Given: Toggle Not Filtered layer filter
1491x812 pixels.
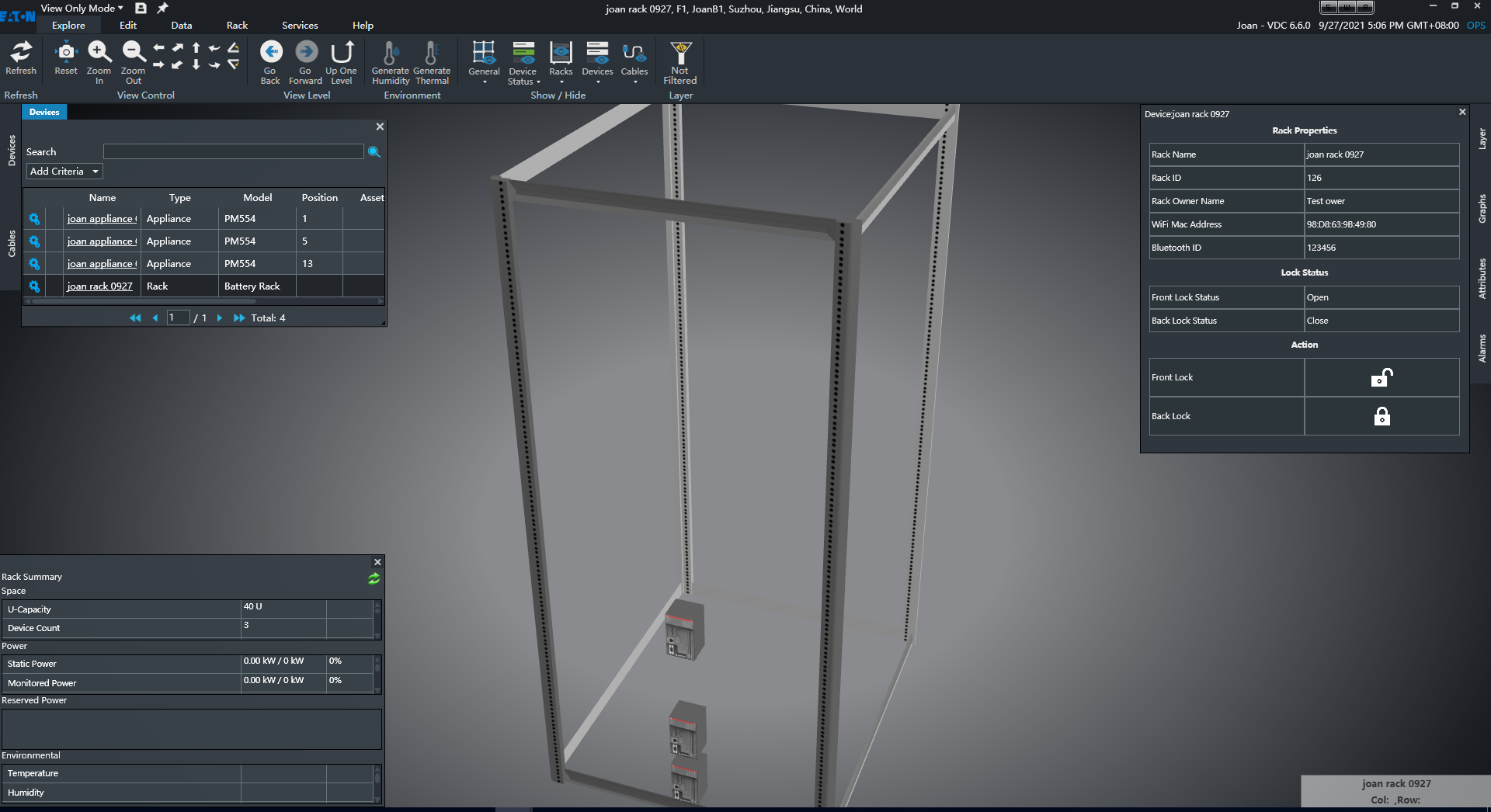Looking at the screenshot, I should point(680,53).
